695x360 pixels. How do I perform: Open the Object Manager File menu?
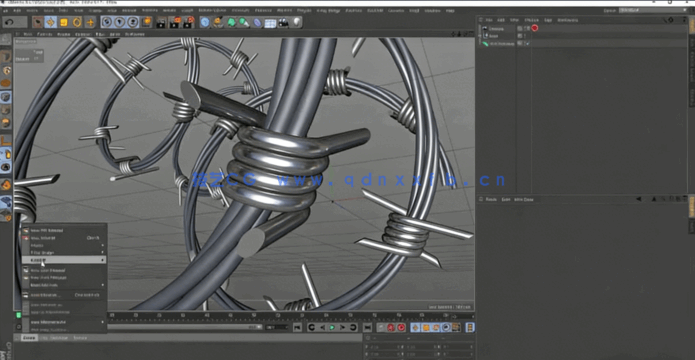(489, 20)
